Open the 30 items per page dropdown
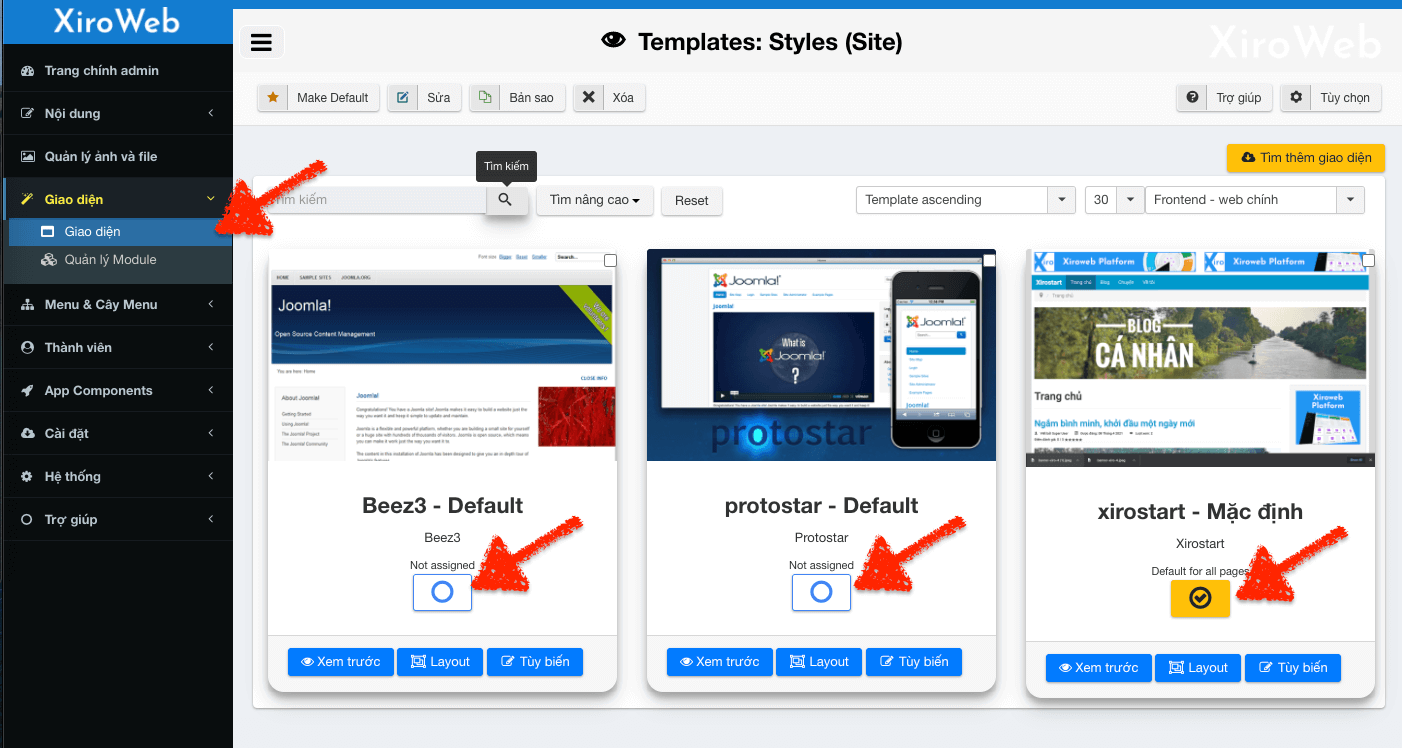This screenshot has height=748, width=1402. [x=1114, y=200]
